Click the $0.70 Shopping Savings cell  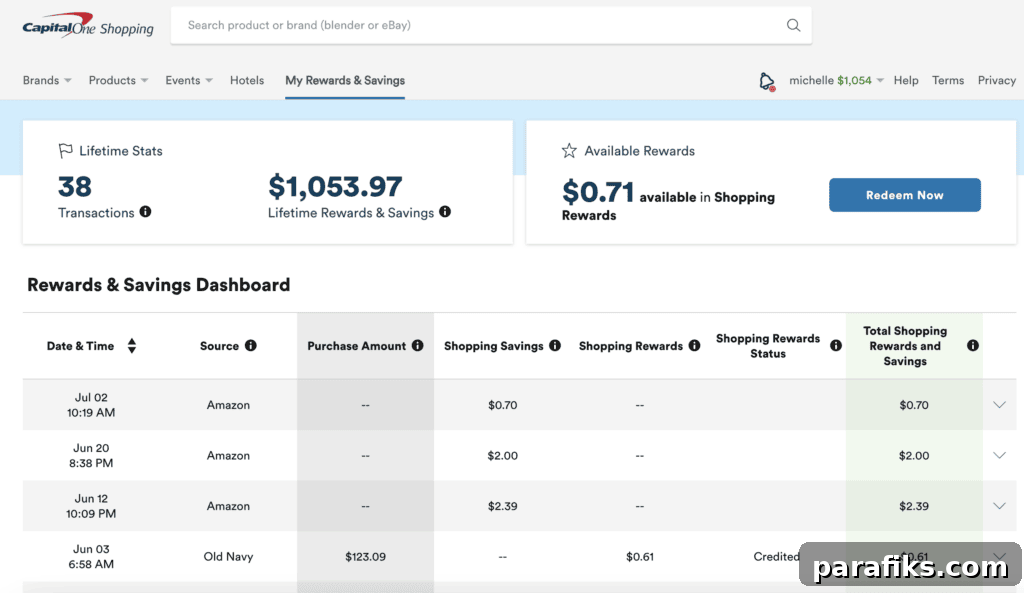pyautogui.click(x=502, y=405)
